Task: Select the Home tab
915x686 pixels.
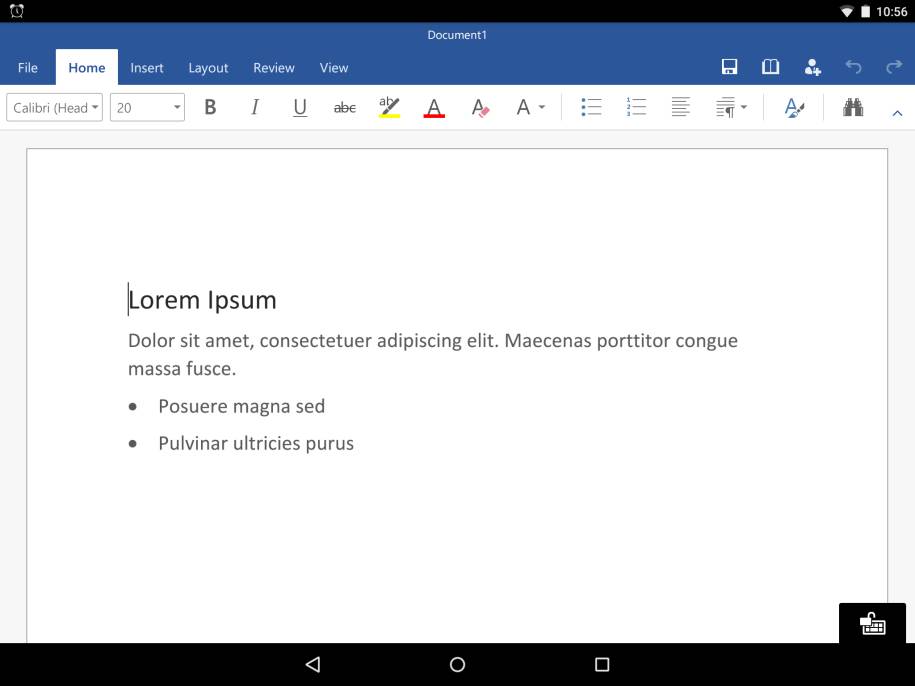Action: point(87,68)
